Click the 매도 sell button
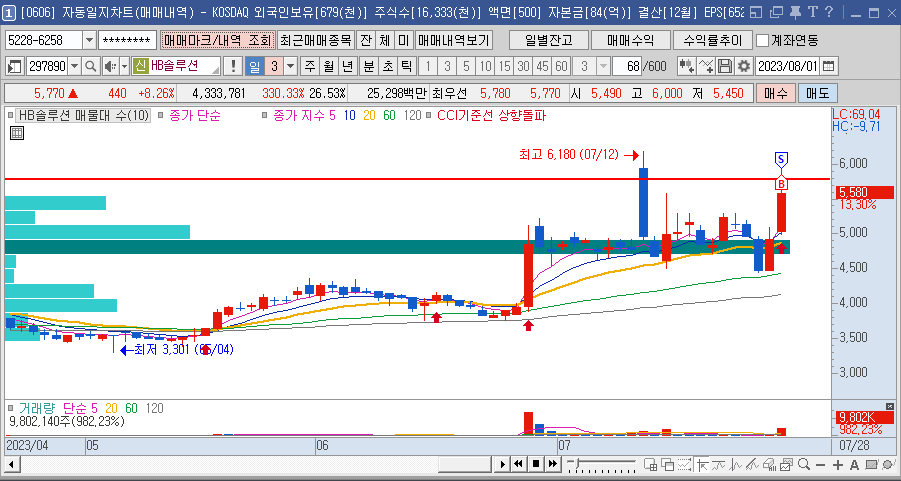901x481 pixels. [817, 93]
